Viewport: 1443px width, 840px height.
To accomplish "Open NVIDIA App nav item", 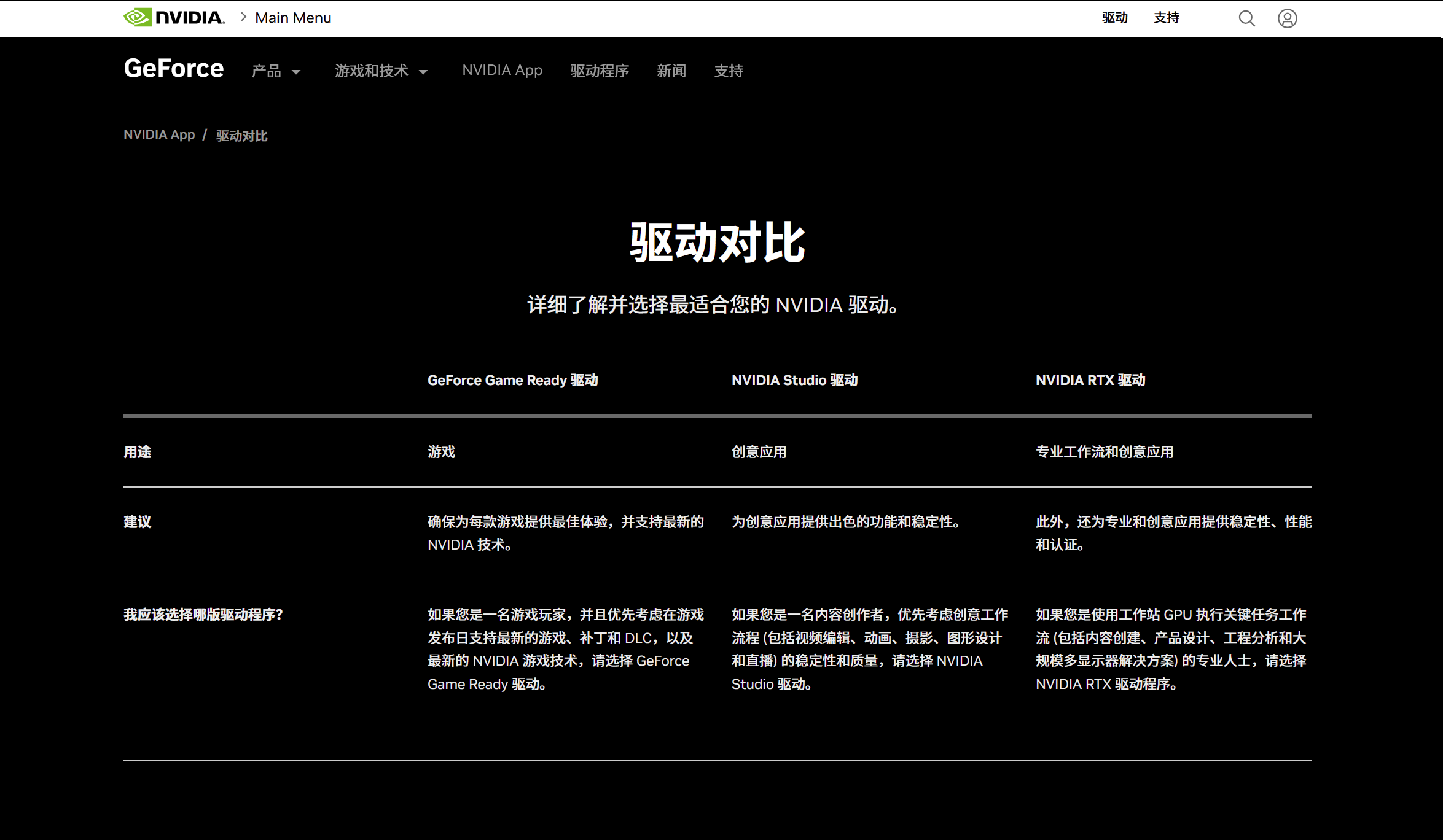I will pos(502,71).
